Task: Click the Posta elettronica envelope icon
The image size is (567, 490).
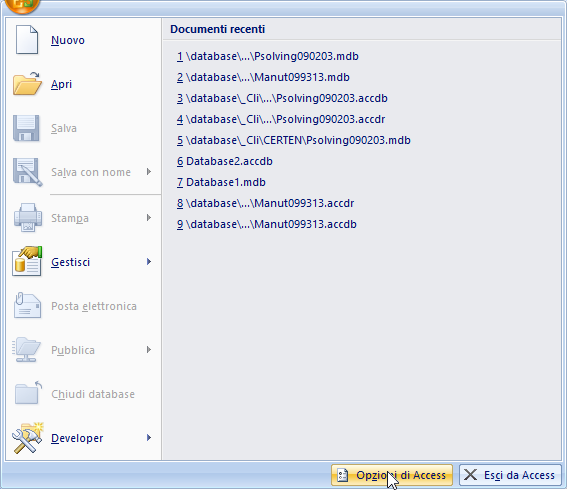Action: coord(27,306)
